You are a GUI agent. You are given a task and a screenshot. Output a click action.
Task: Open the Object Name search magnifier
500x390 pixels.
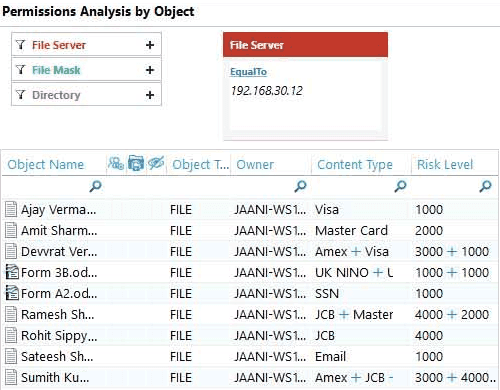point(95,186)
